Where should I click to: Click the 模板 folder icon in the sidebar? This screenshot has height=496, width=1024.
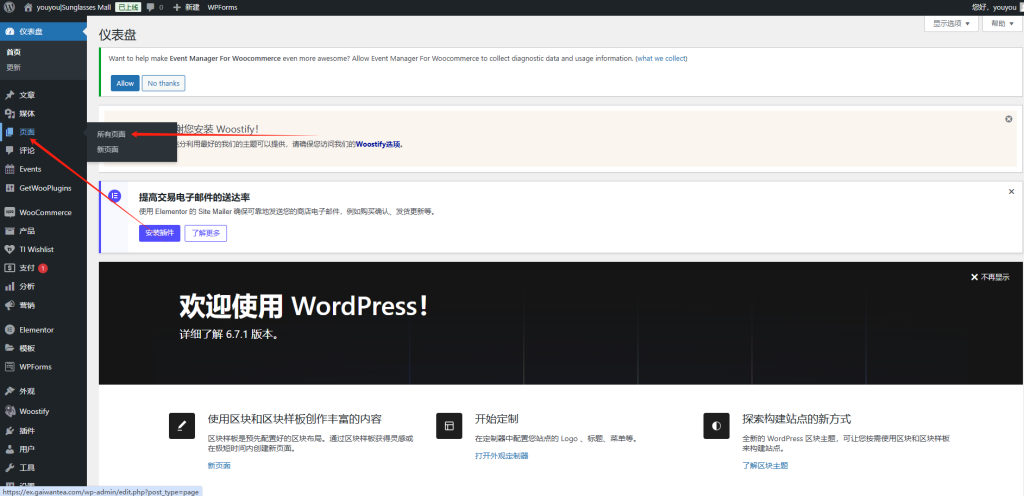[9, 348]
